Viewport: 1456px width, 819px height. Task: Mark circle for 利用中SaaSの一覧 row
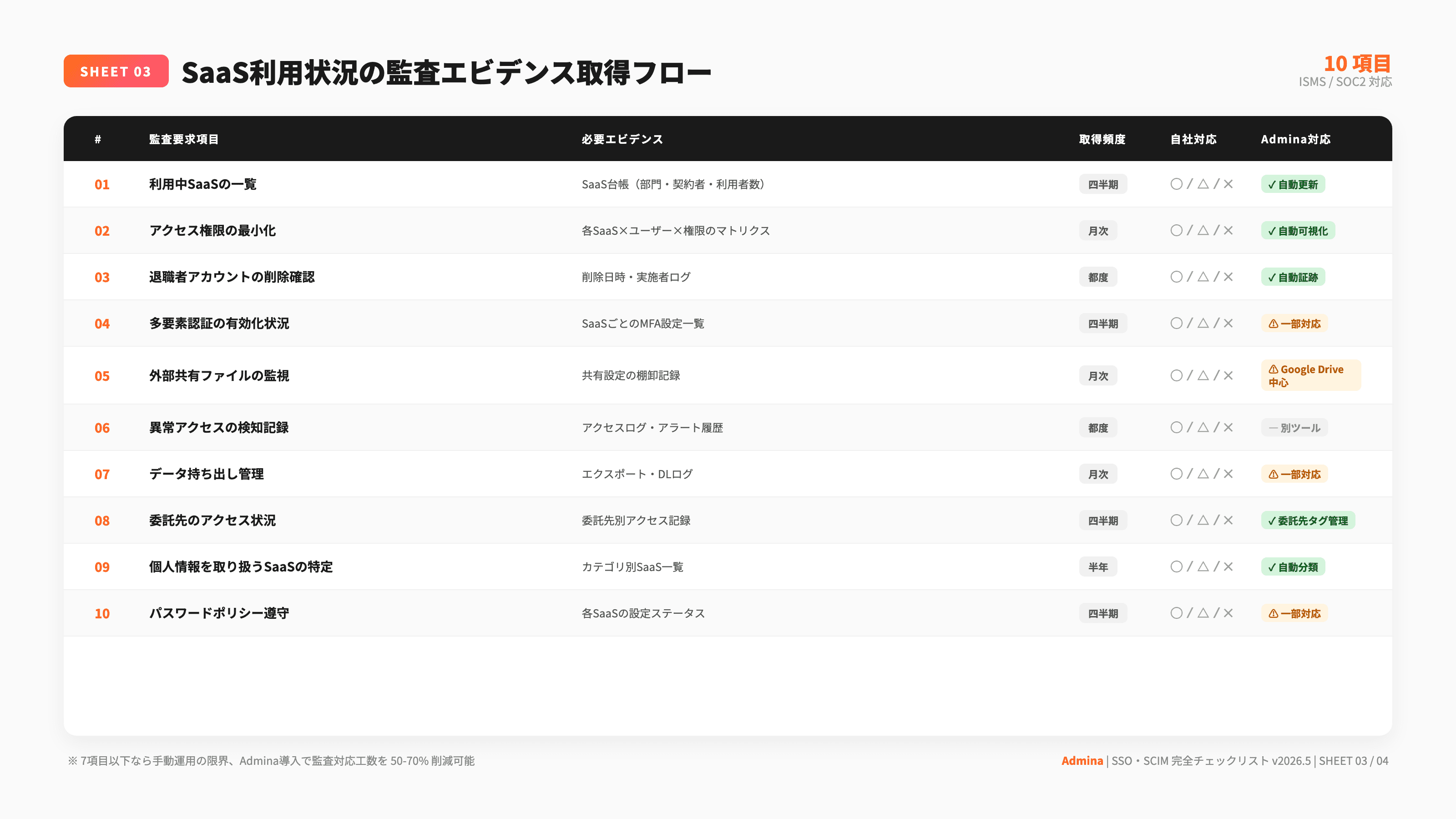click(1176, 184)
